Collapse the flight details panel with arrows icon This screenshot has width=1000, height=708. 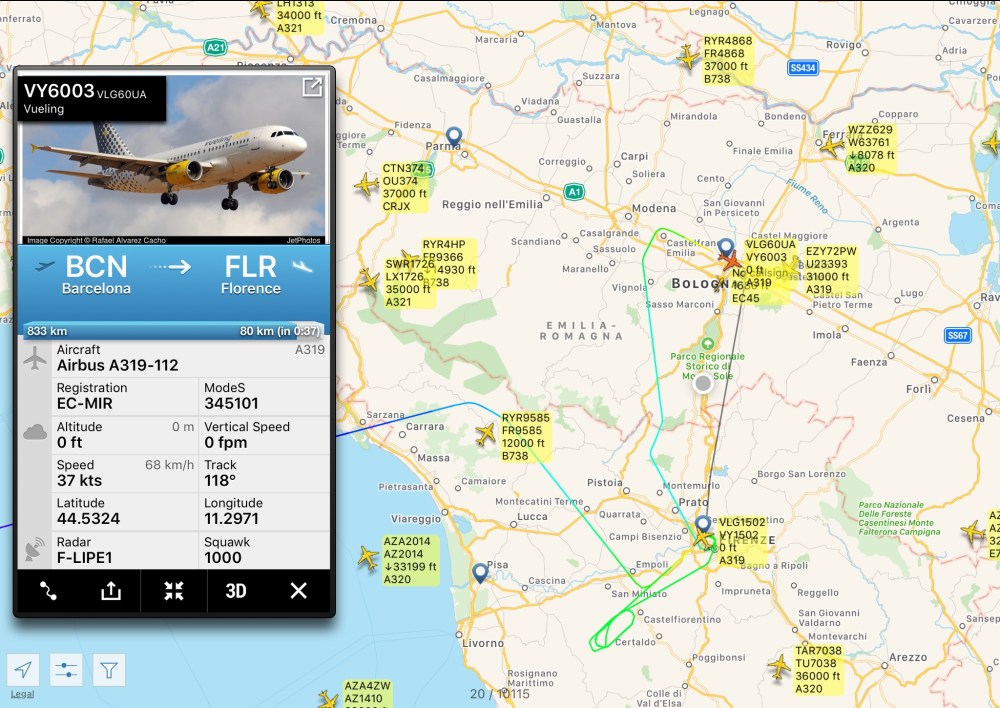coord(173,591)
